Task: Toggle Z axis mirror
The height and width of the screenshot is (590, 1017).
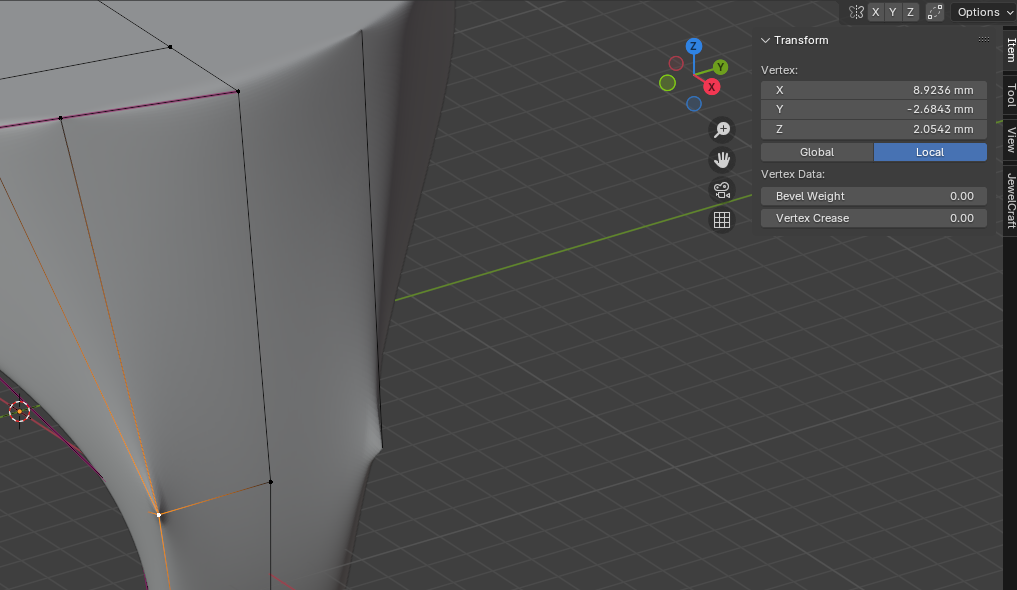Action: pyautogui.click(x=910, y=12)
